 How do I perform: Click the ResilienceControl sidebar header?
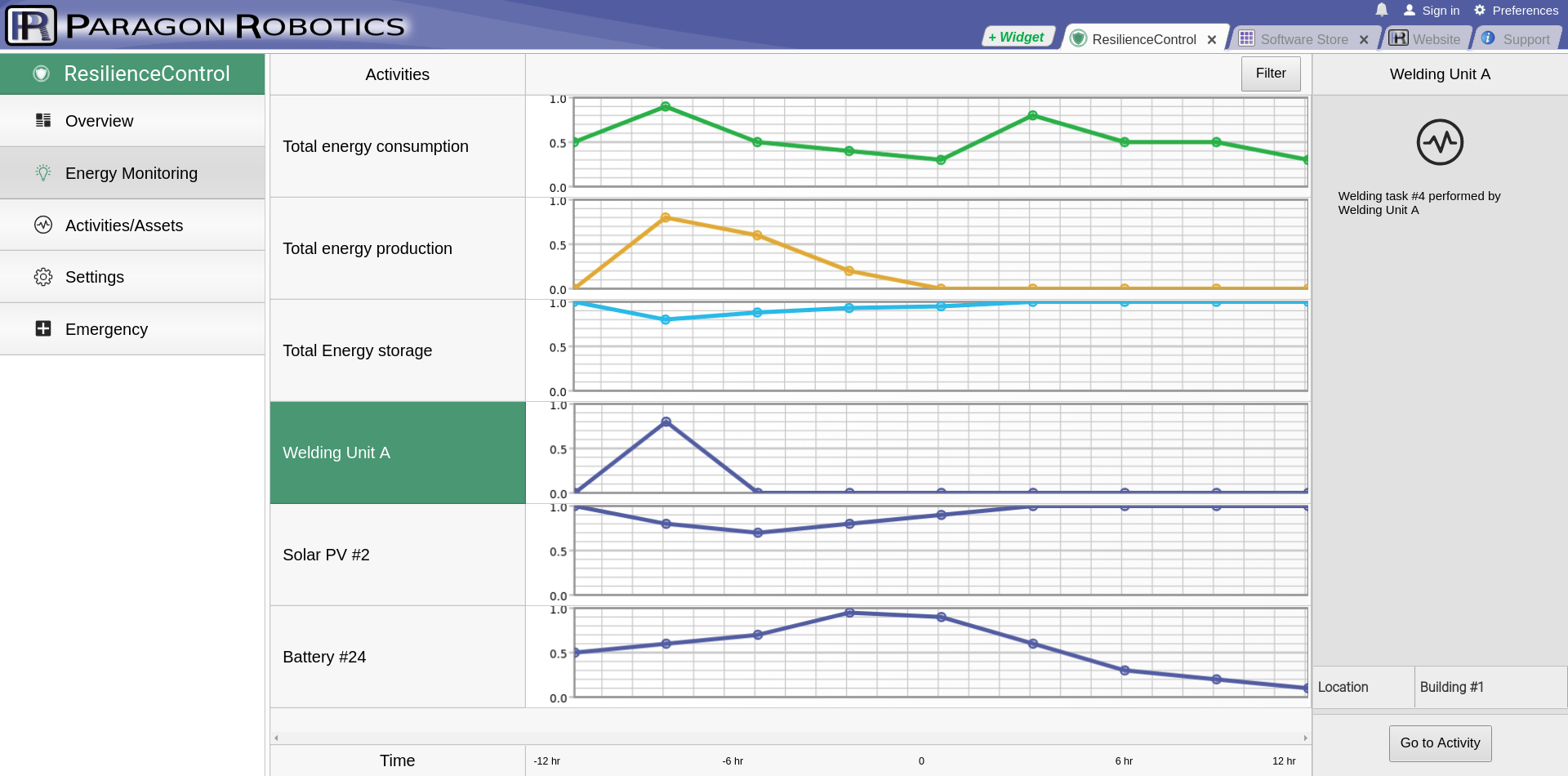132,74
